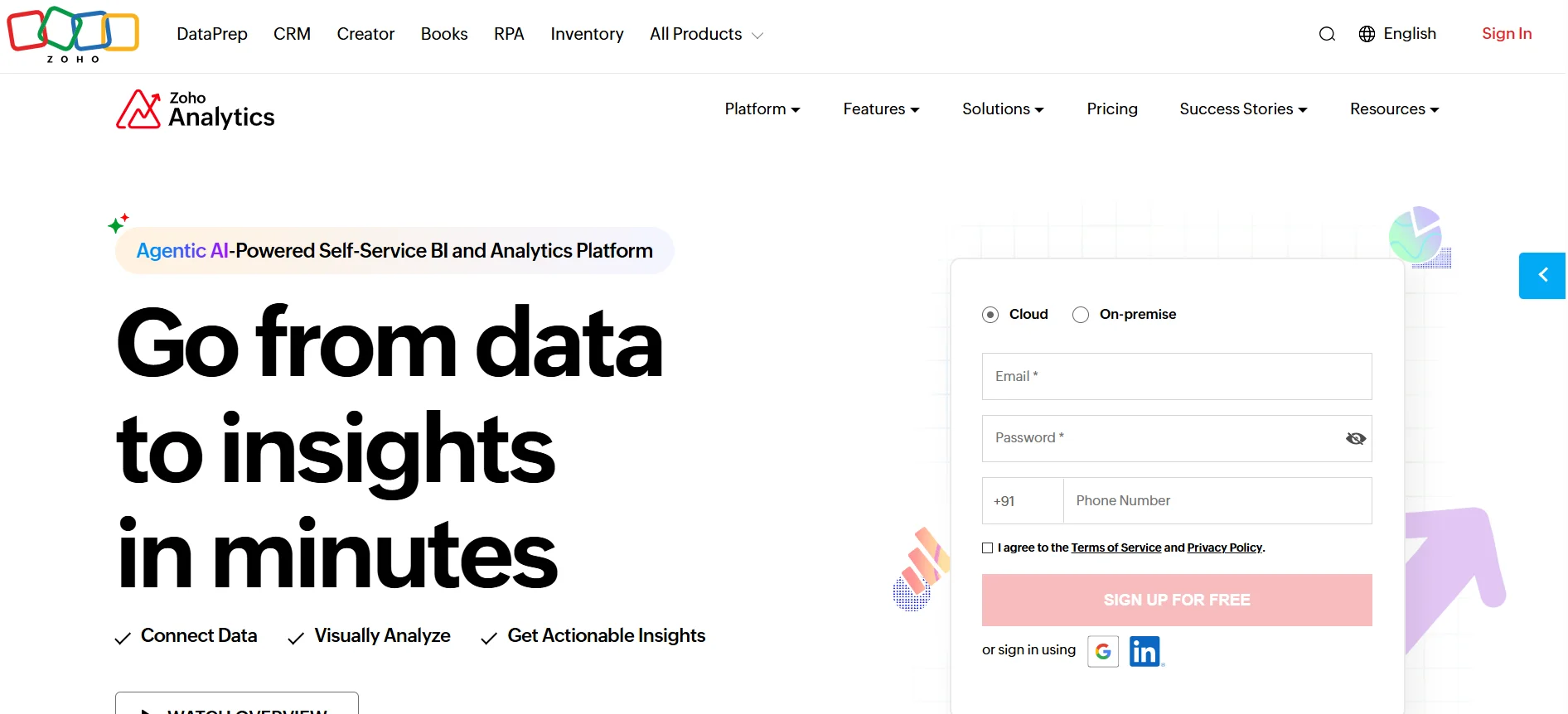Expand the All Products dropdown

tap(706, 34)
